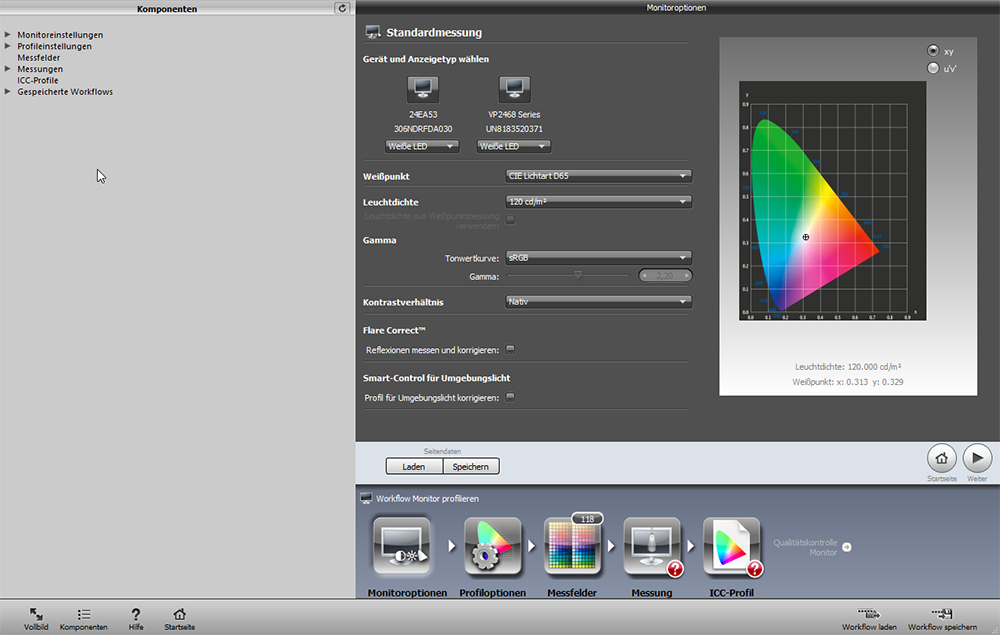Enable Reflexionen messen und korrigieren checkbox
This screenshot has height=635, width=1000.
510,350
